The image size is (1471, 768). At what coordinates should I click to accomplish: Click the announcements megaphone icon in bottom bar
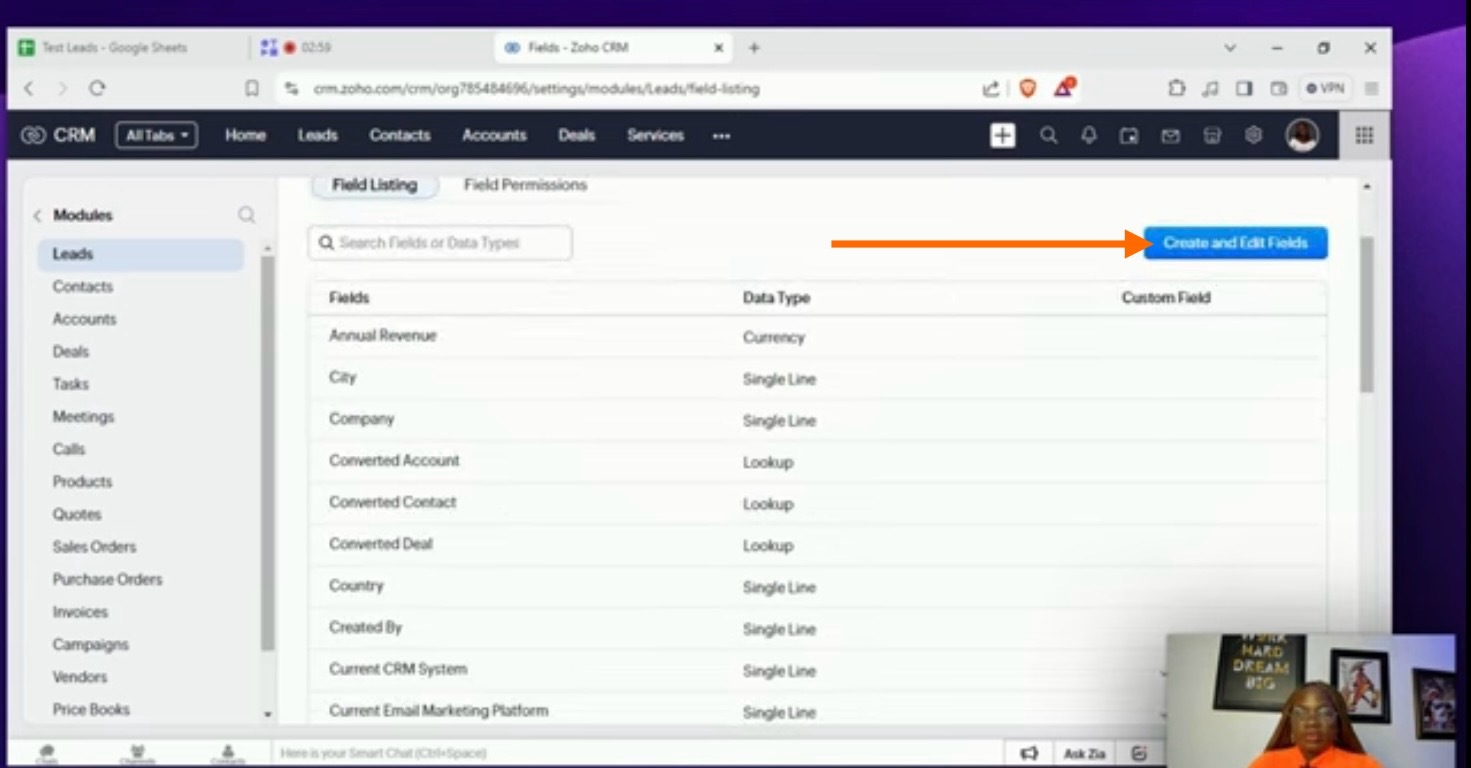click(x=1029, y=753)
